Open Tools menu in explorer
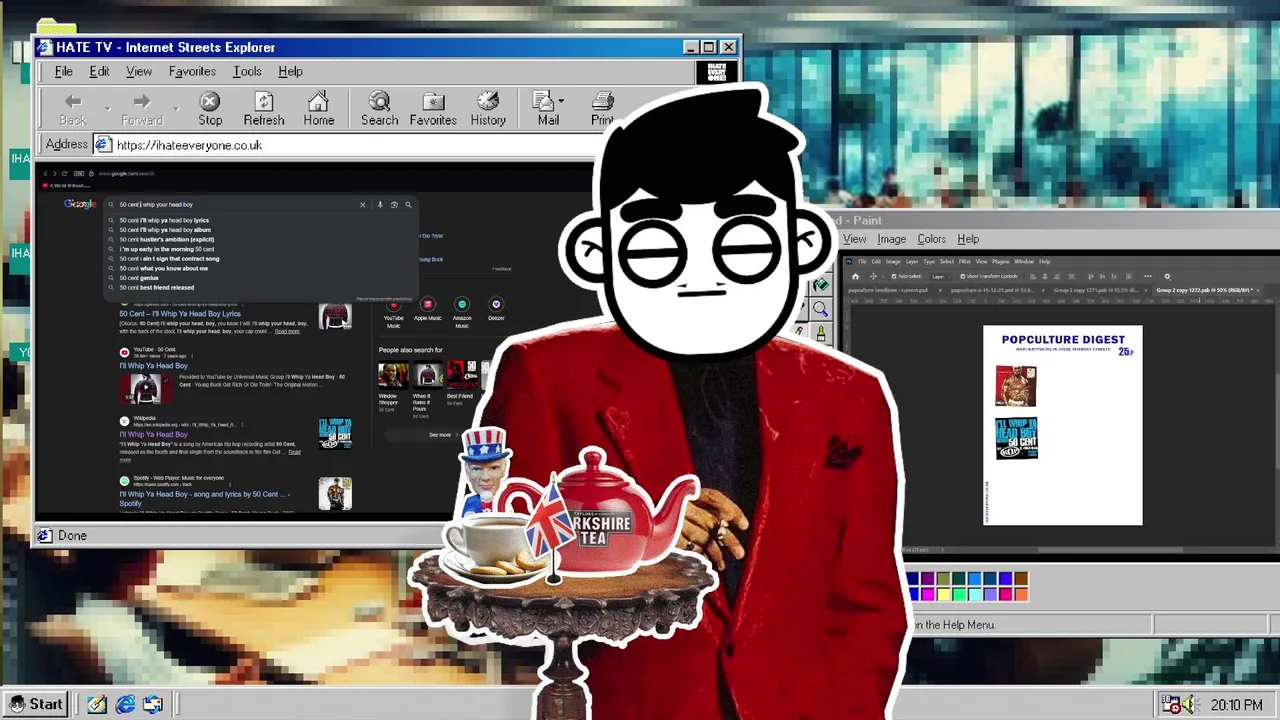Screen dimensions: 1280x720 (247, 71)
